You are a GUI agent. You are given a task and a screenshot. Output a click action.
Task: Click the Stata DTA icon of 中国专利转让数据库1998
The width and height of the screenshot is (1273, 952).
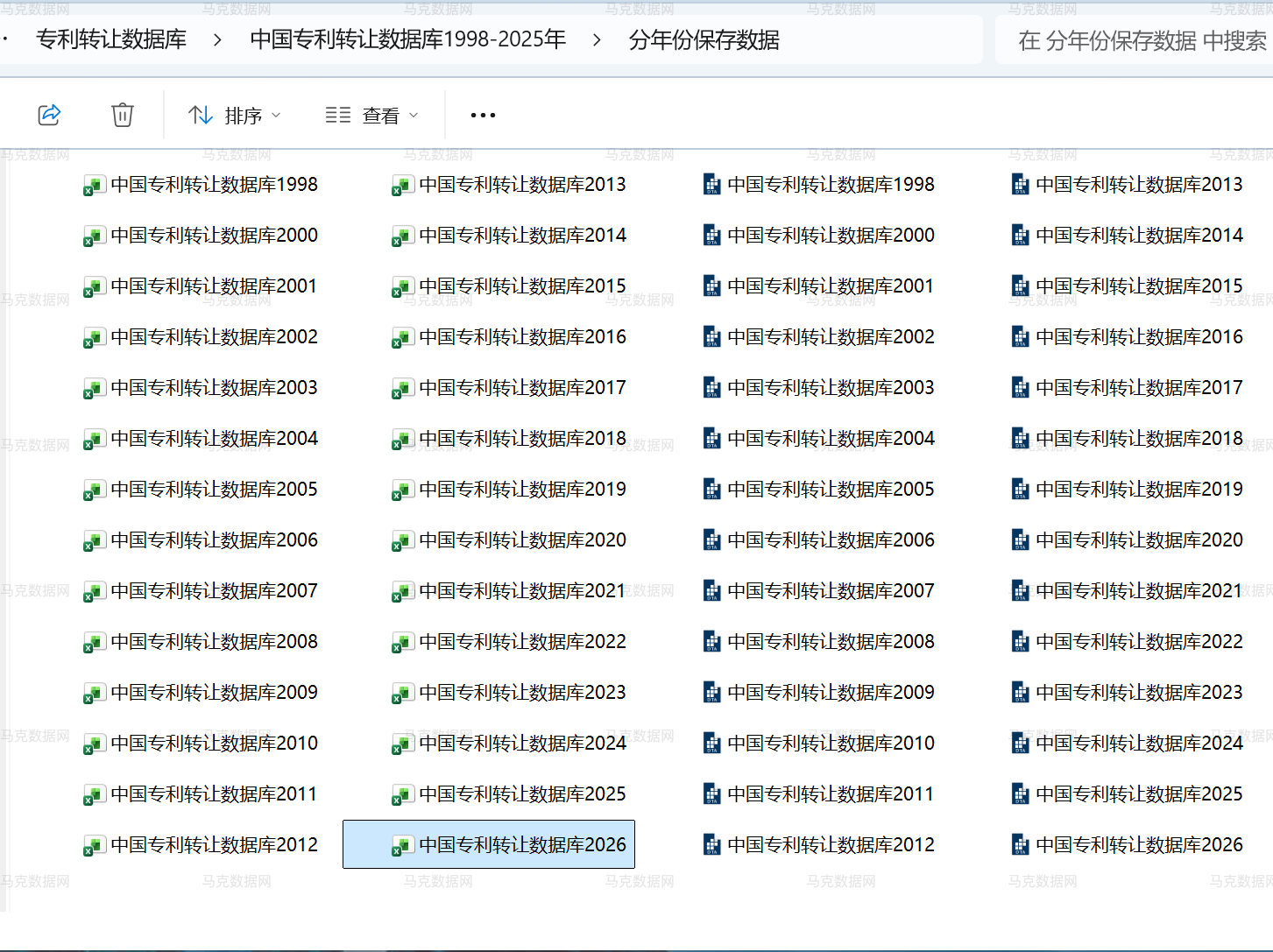point(712,186)
